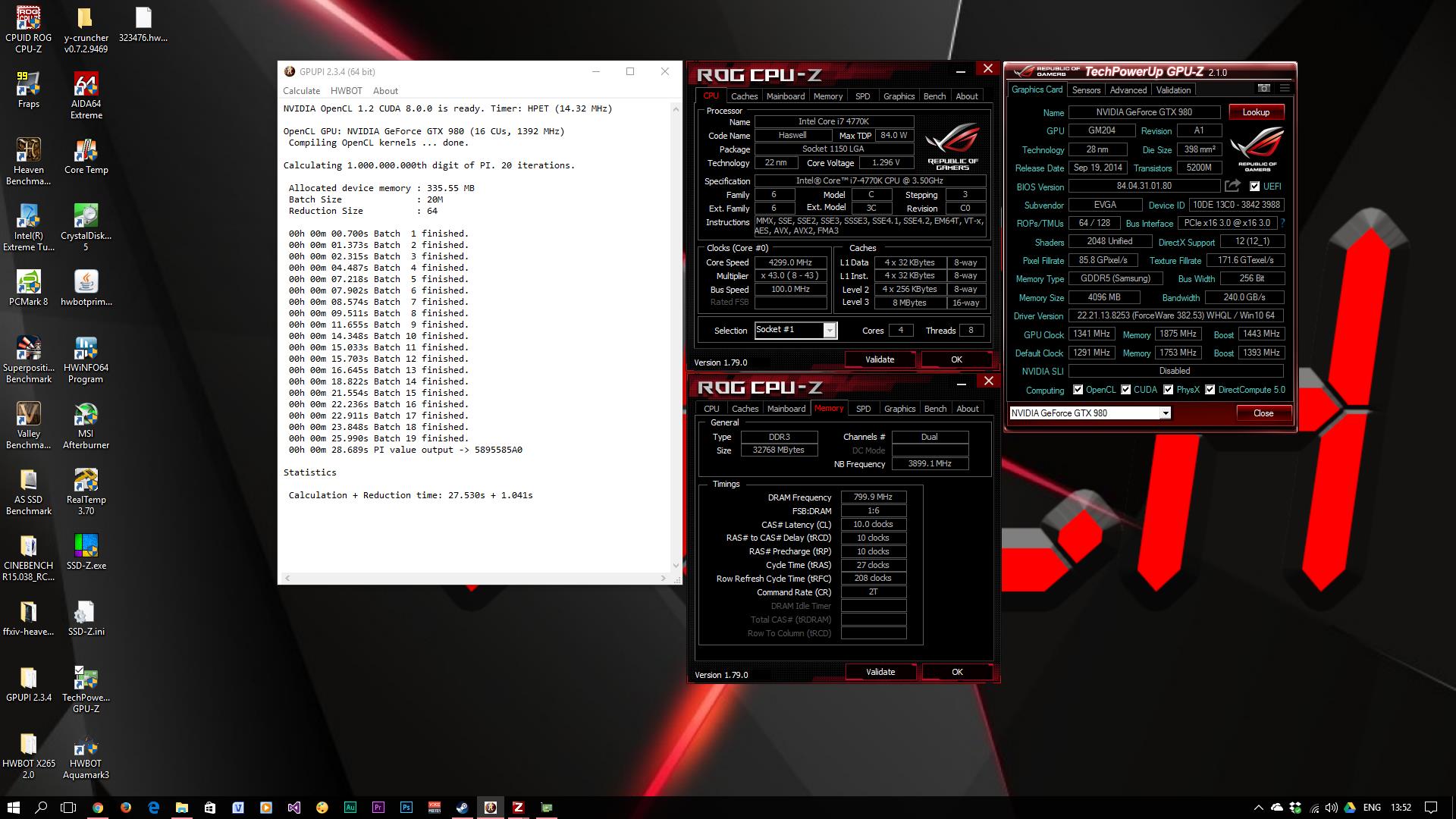This screenshot has height=819, width=1456.
Task: Switch to the Sensors tab in GPU-Z
Action: [x=1086, y=89]
